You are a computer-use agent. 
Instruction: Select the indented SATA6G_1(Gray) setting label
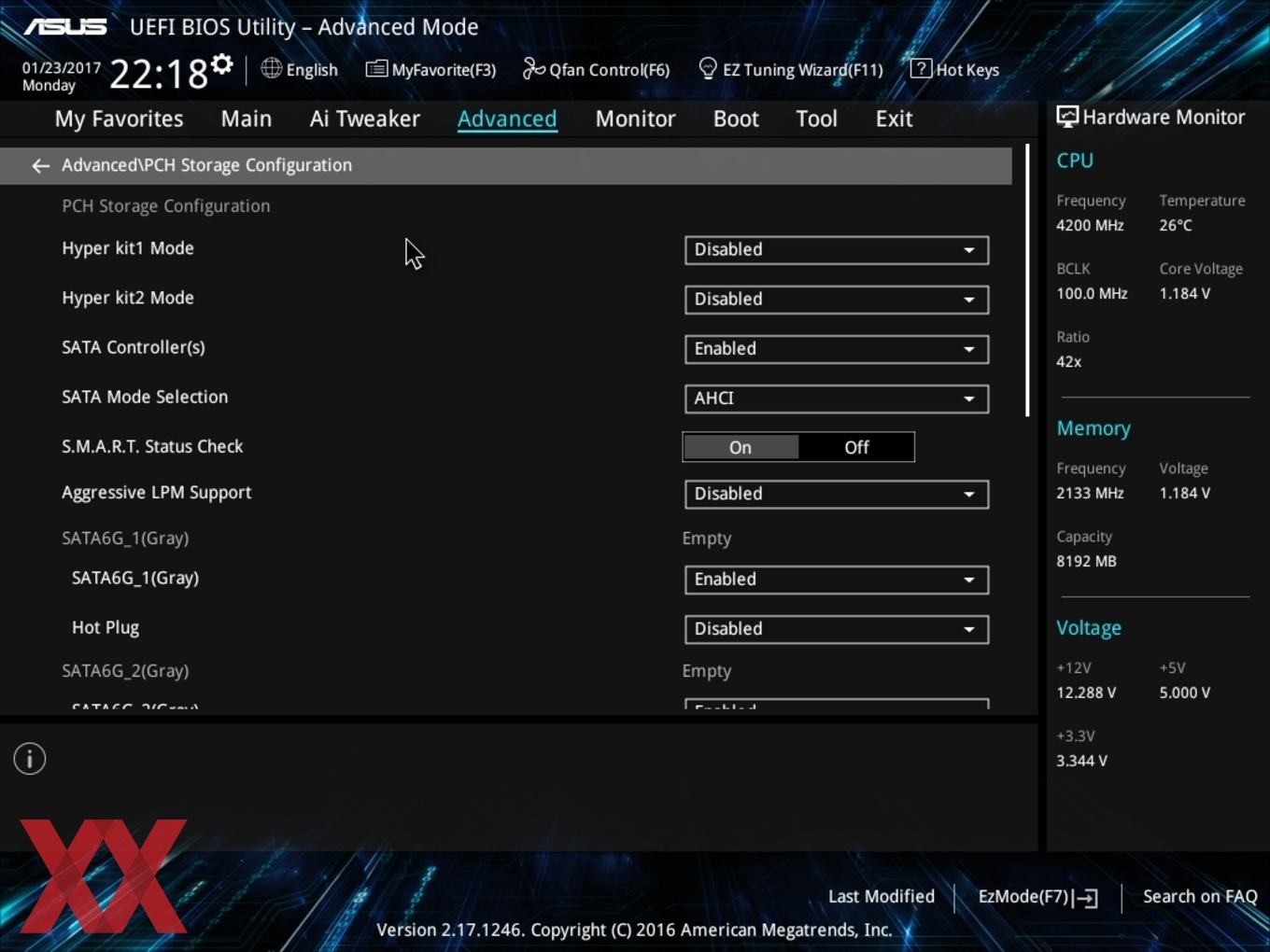(135, 578)
